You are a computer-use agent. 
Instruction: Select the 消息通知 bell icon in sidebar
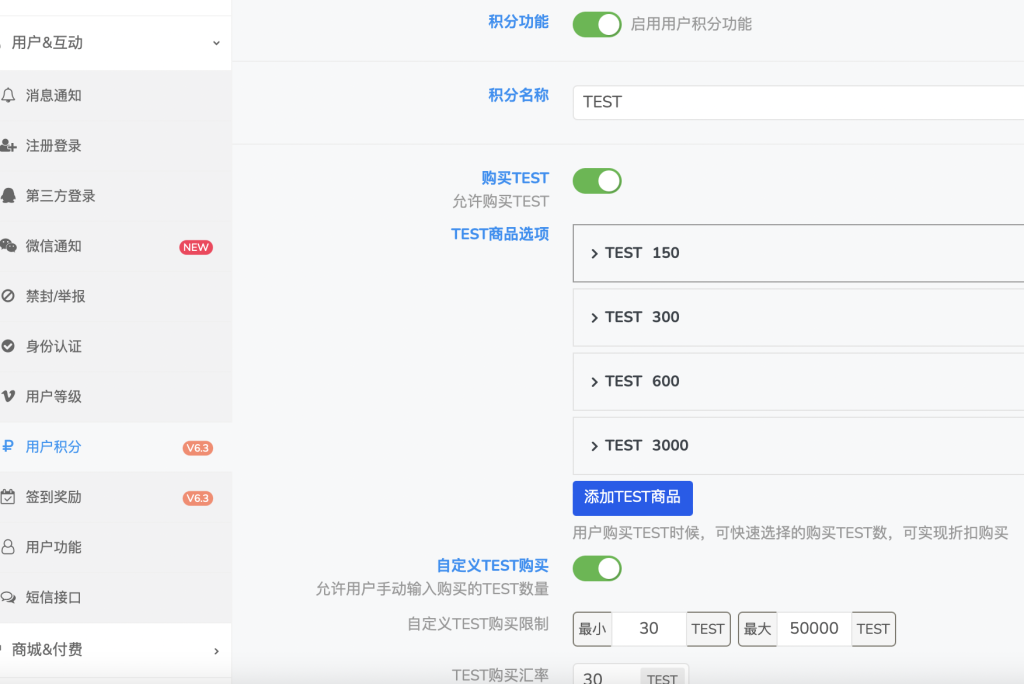click(x=11, y=95)
